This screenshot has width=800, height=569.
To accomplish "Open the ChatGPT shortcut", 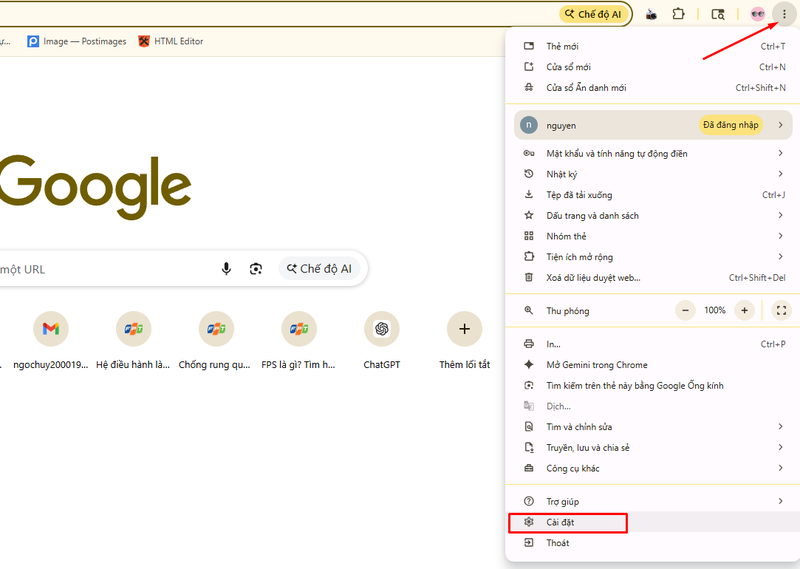I will 382,340.
